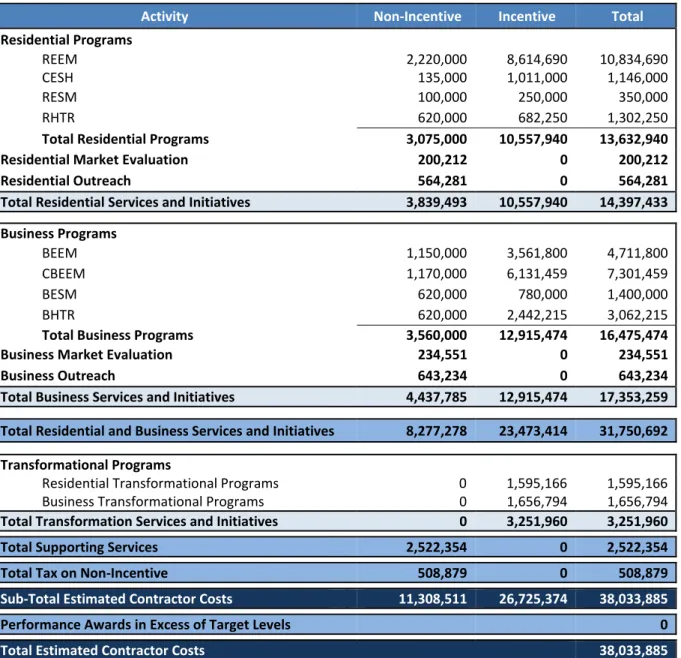Image resolution: width=681 pixels, height=658 pixels.
Task: Click the Residential Market Evaluation label
Action: [94, 160]
